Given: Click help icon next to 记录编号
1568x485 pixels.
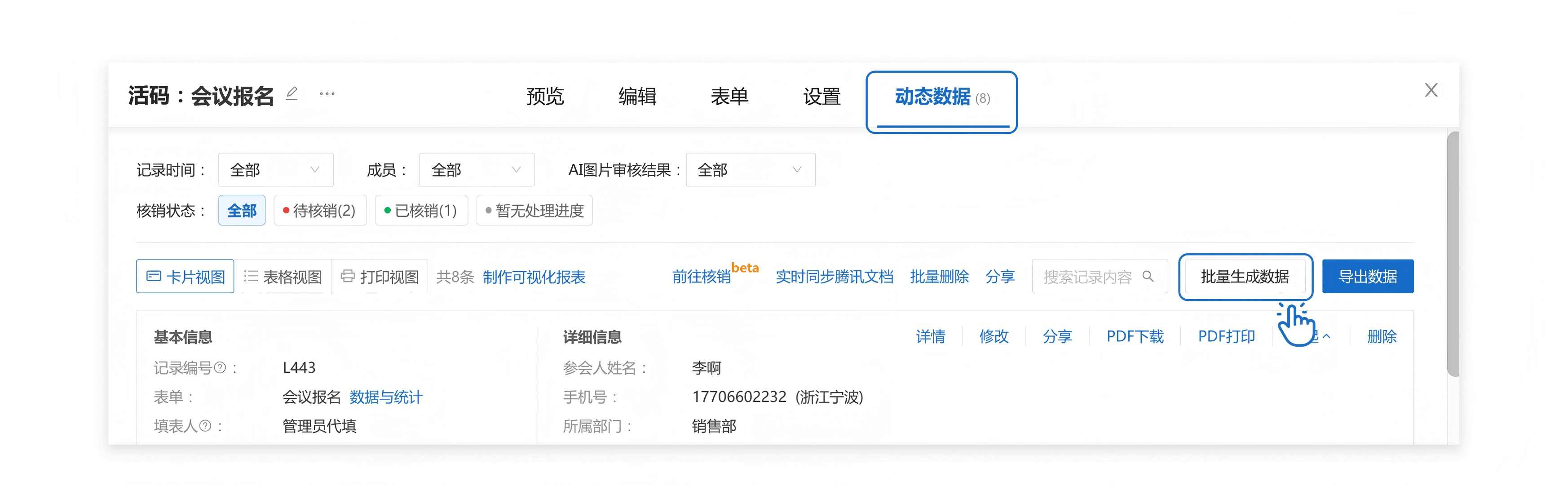Looking at the screenshot, I should (221, 367).
